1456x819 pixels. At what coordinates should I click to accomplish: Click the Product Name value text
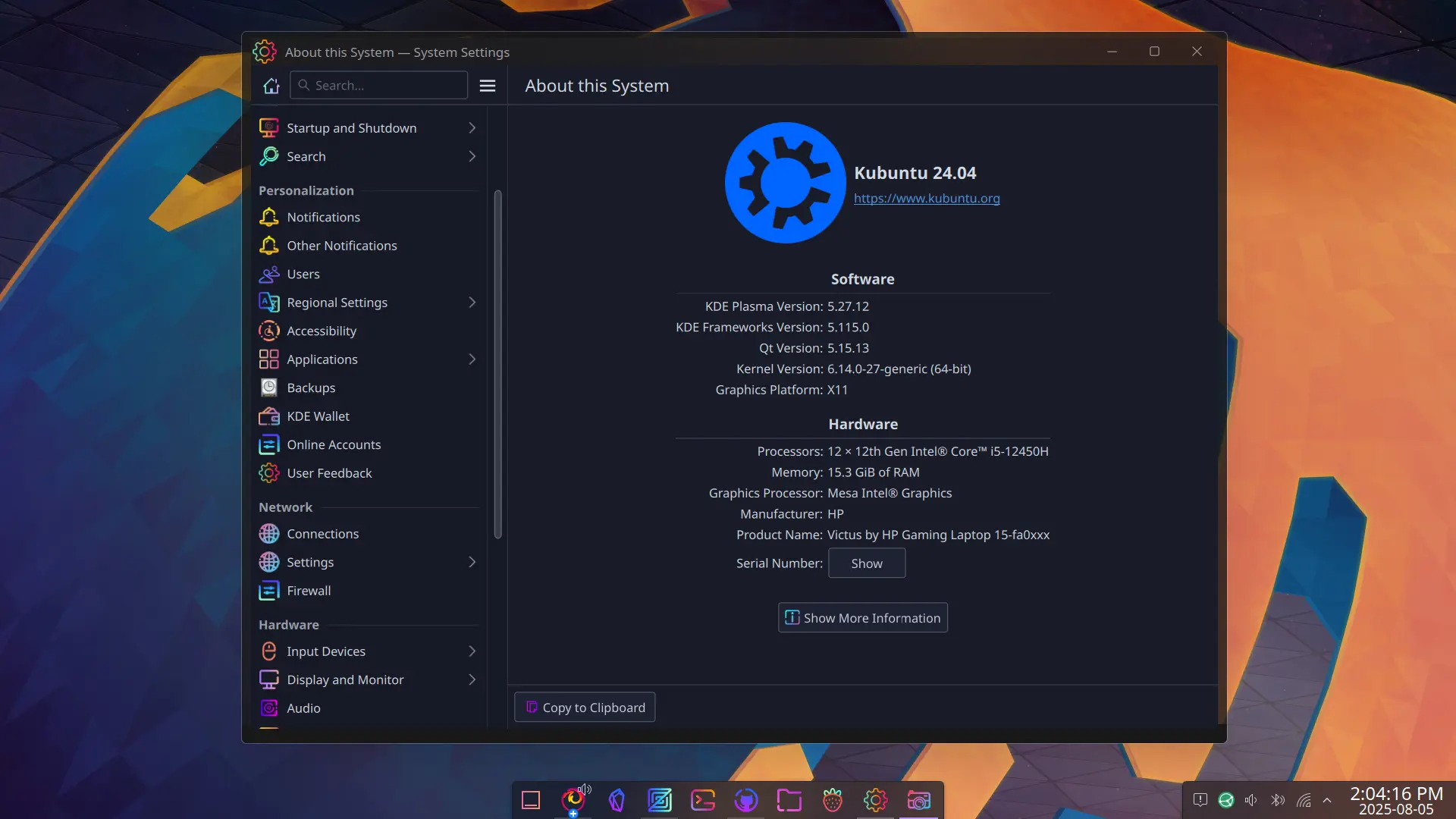tap(938, 535)
